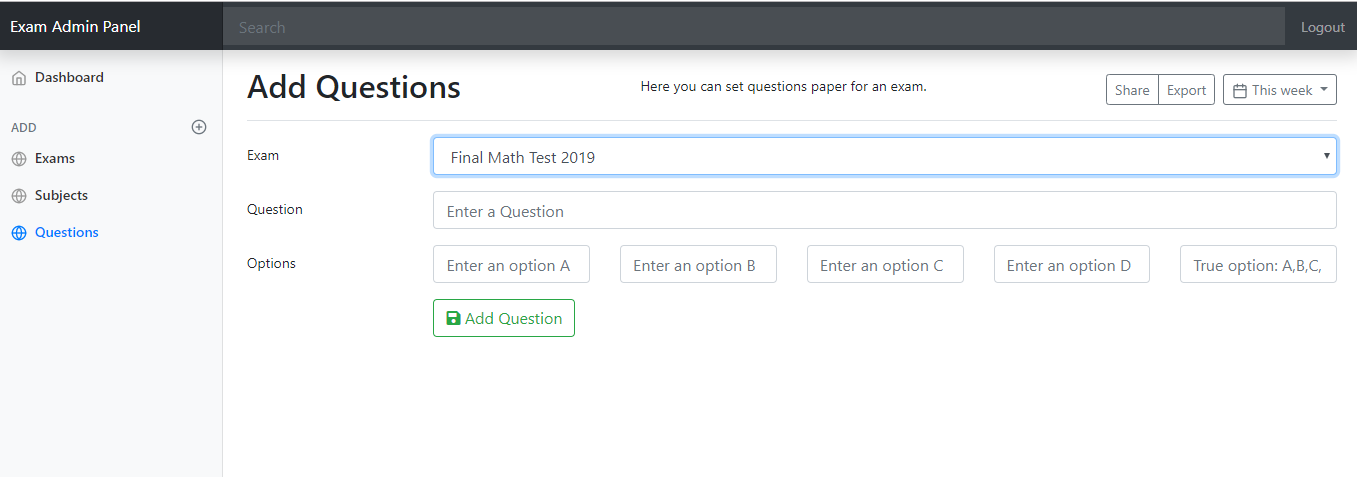
Task: Click the Export button
Action: coord(1186,90)
